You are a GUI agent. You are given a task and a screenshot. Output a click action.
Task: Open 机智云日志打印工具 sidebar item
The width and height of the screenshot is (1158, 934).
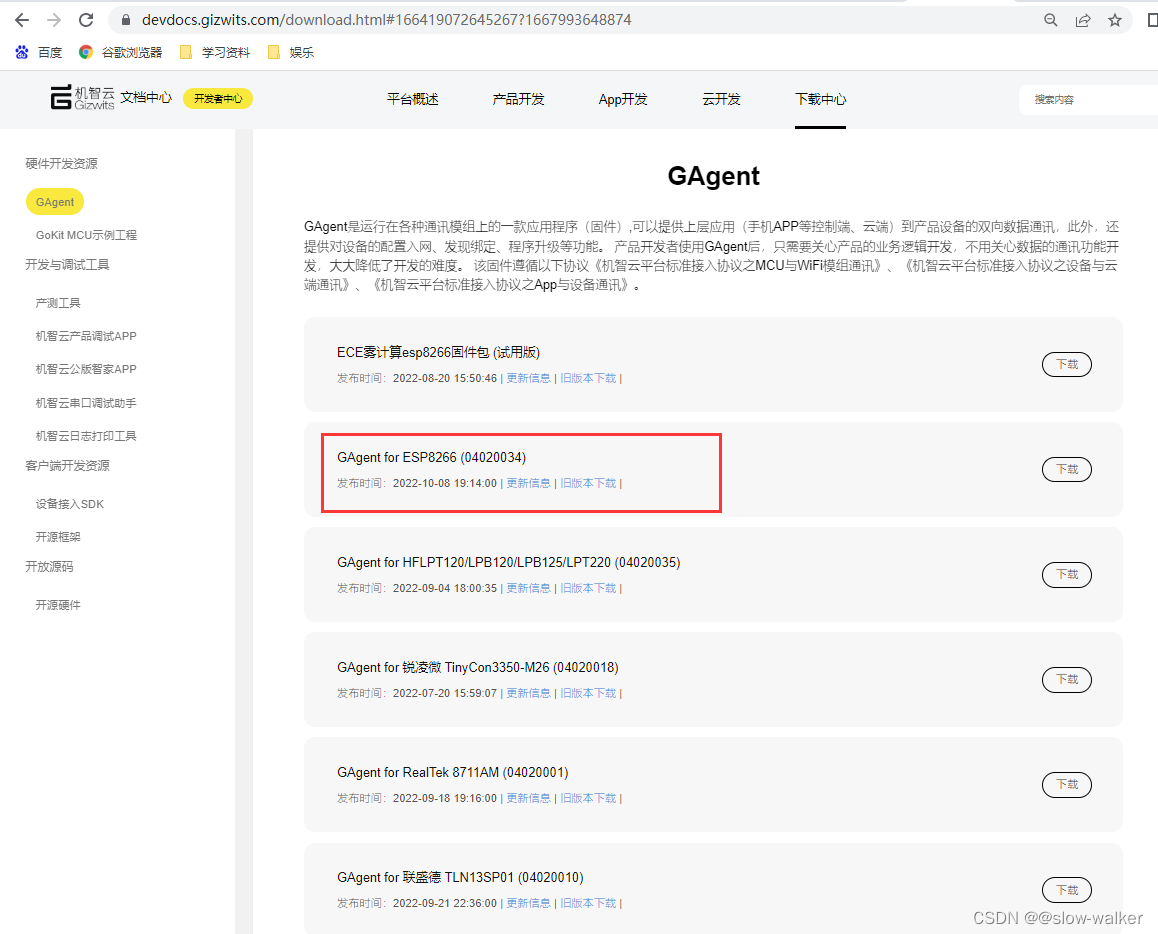click(86, 436)
